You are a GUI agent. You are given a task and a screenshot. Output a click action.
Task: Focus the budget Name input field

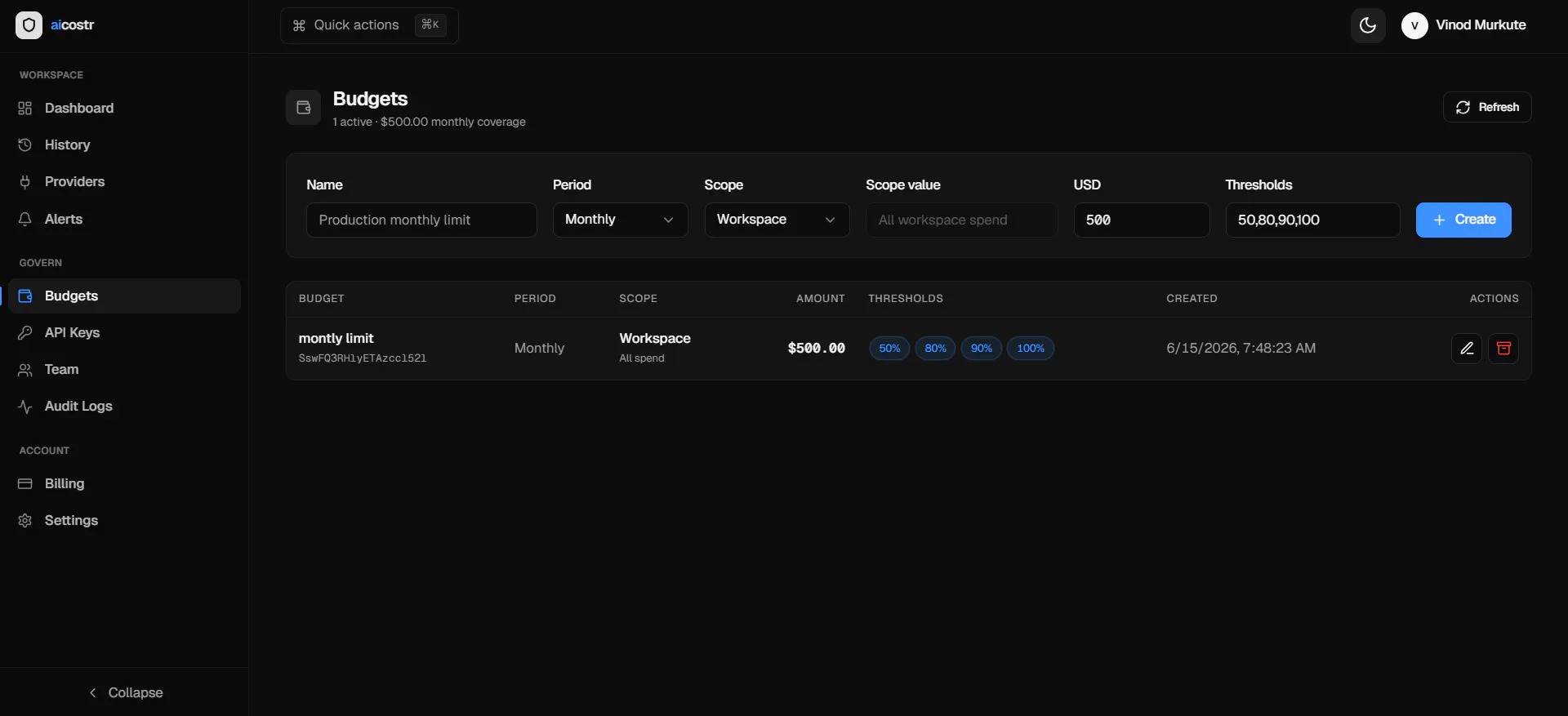pos(421,220)
